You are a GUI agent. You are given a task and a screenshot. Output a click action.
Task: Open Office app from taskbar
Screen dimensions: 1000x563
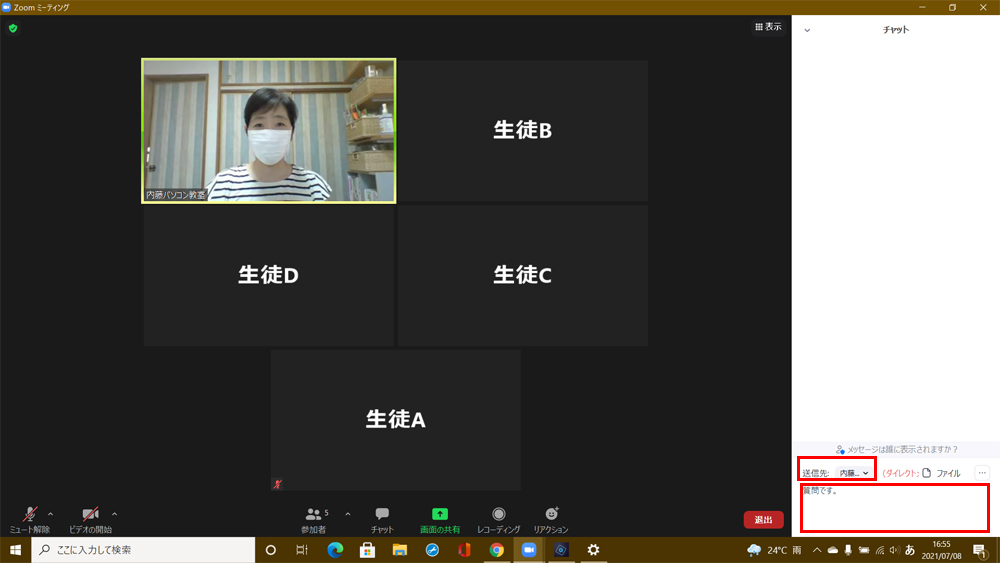pos(464,550)
